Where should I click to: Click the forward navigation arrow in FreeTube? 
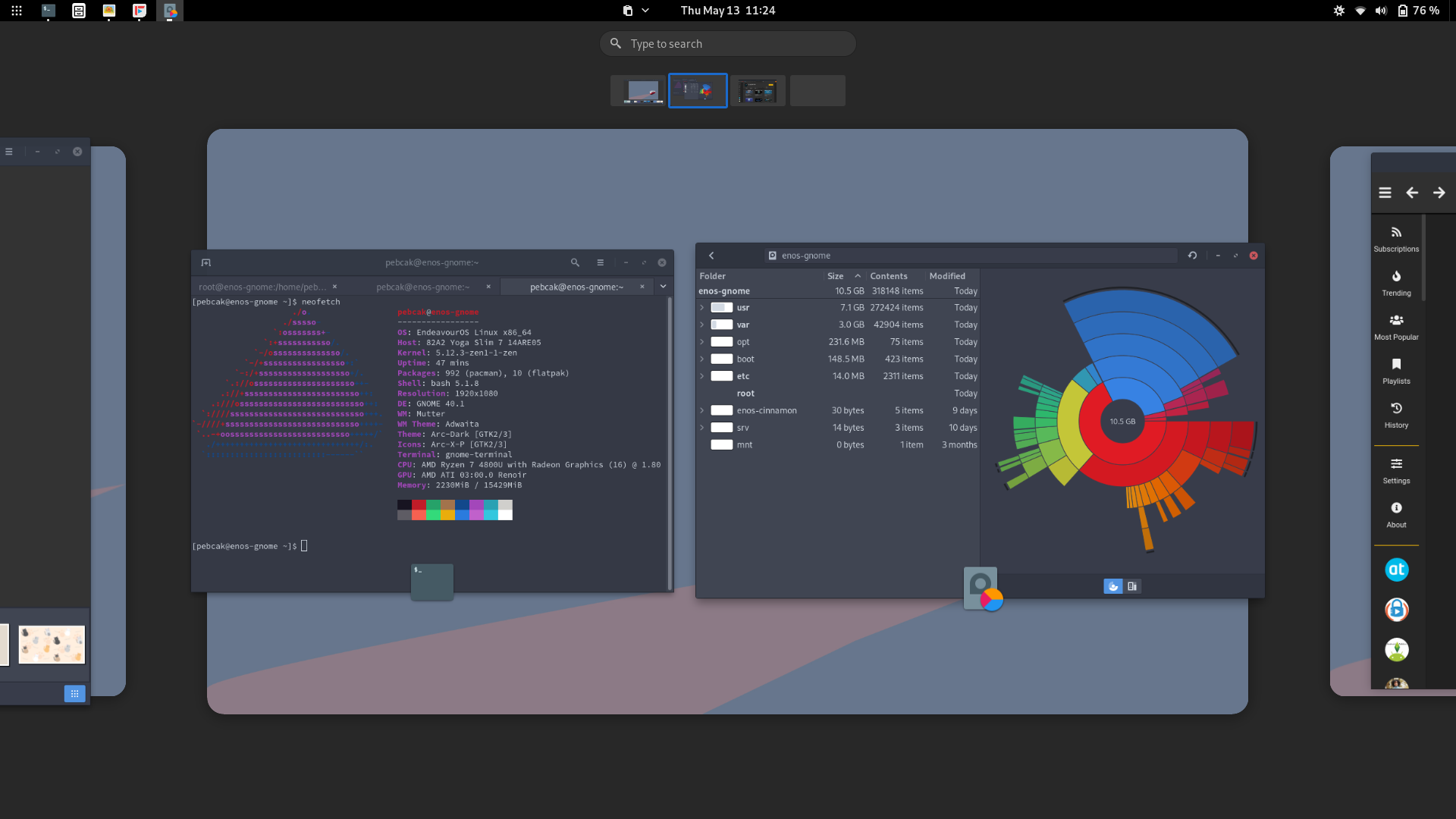coord(1439,193)
